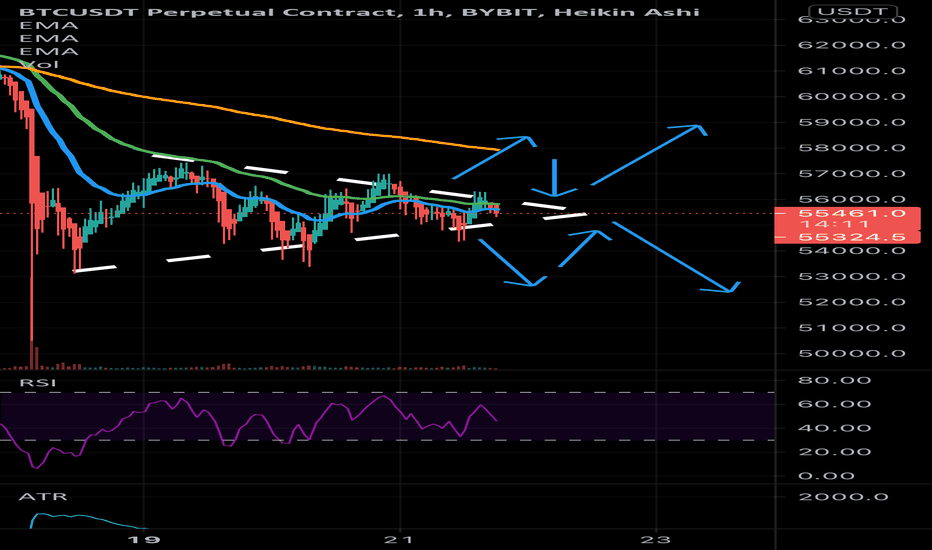Image resolution: width=932 pixels, height=550 pixels.
Task: Click the 55324.5 price label
Action: click(x=852, y=237)
